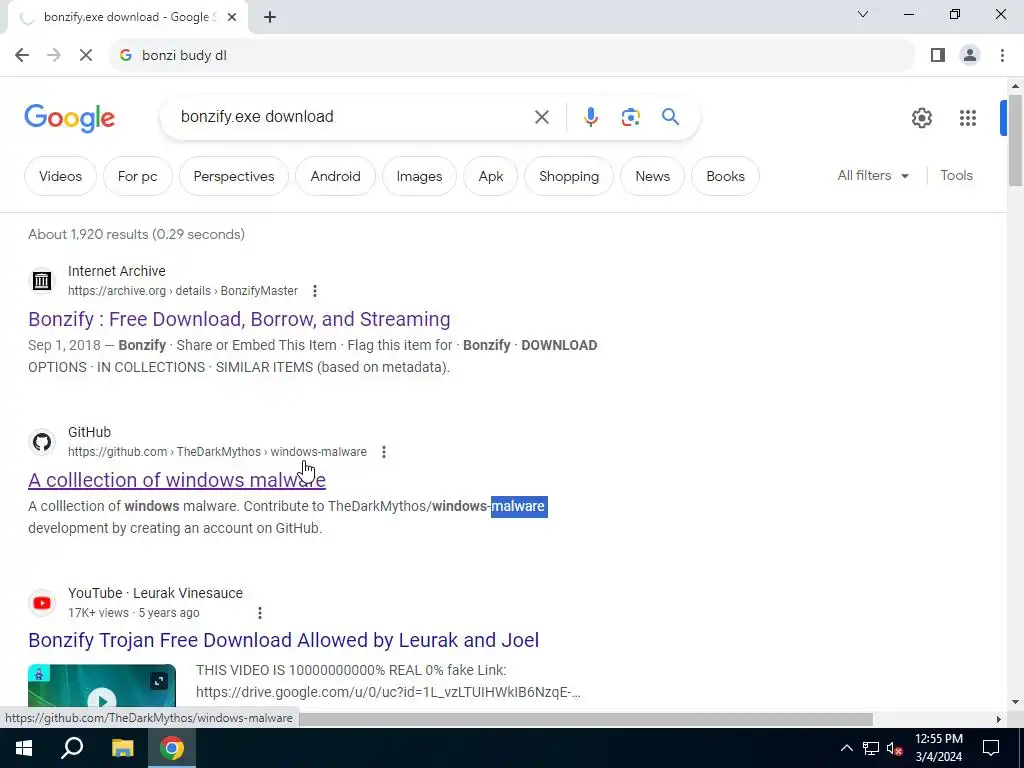Viewport: 1024px width, 768px height.
Task: Select the Videos filter chip
Action: click(60, 176)
